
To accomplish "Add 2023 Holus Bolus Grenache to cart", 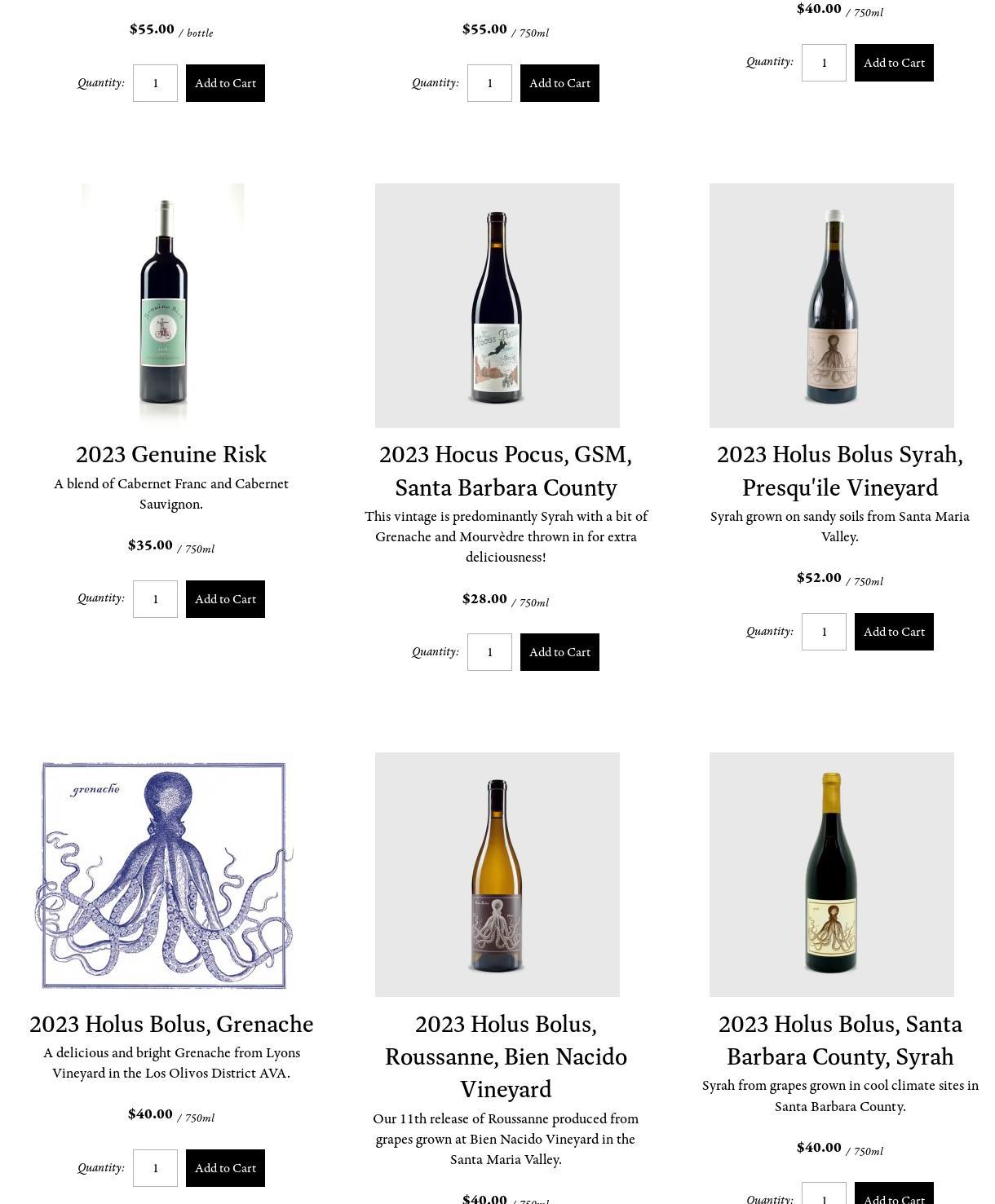I will [x=225, y=1168].
